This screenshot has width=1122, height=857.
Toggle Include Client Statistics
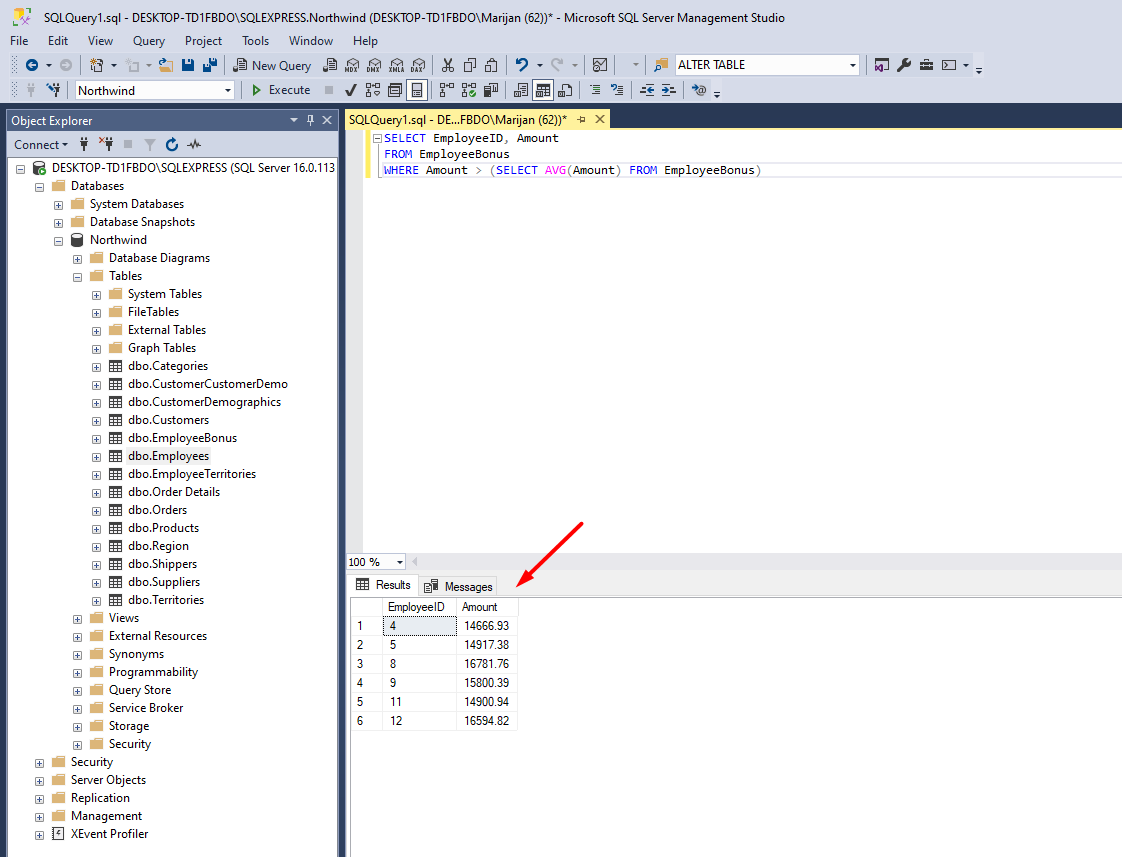point(491,90)
